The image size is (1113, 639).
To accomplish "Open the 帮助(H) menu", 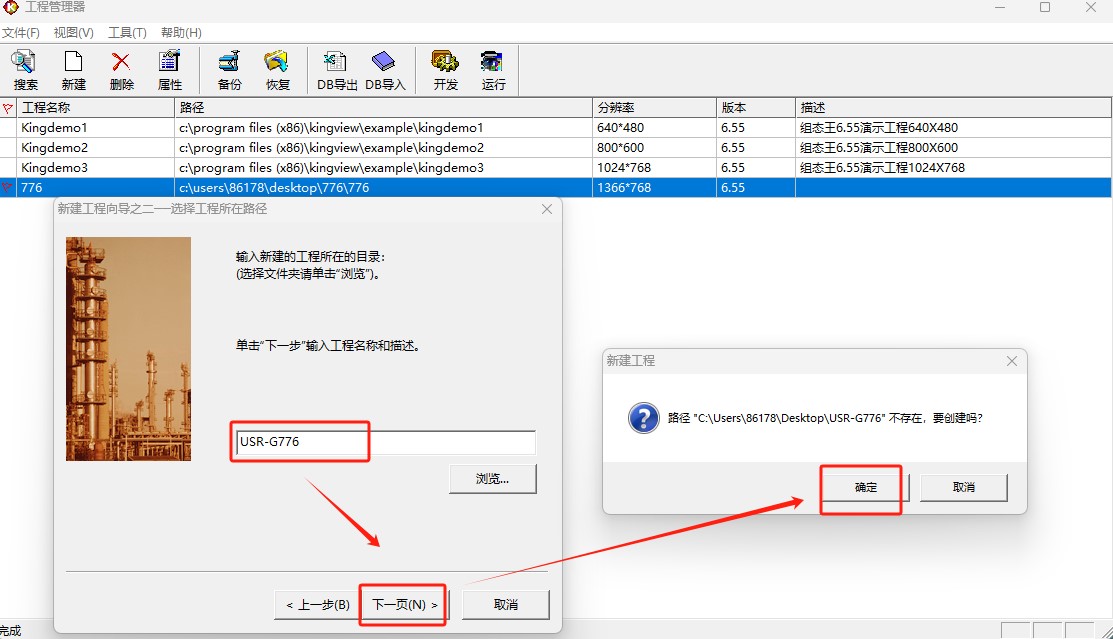I will 181,33.
